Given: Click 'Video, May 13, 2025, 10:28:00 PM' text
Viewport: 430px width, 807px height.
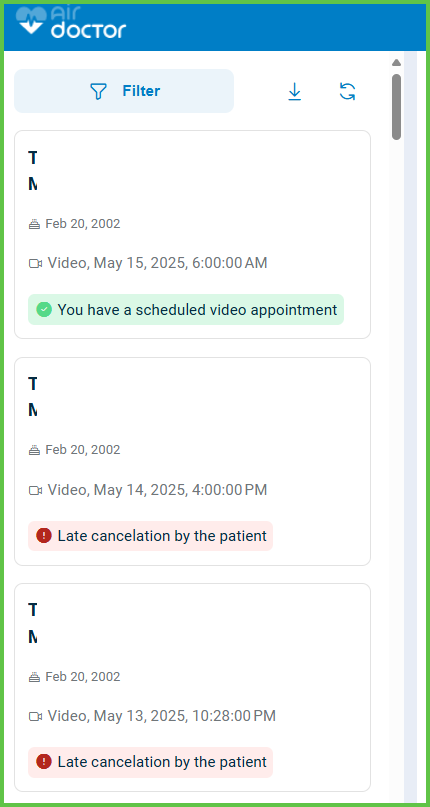Looking at the screenshot, I should [x=162, y=716].
